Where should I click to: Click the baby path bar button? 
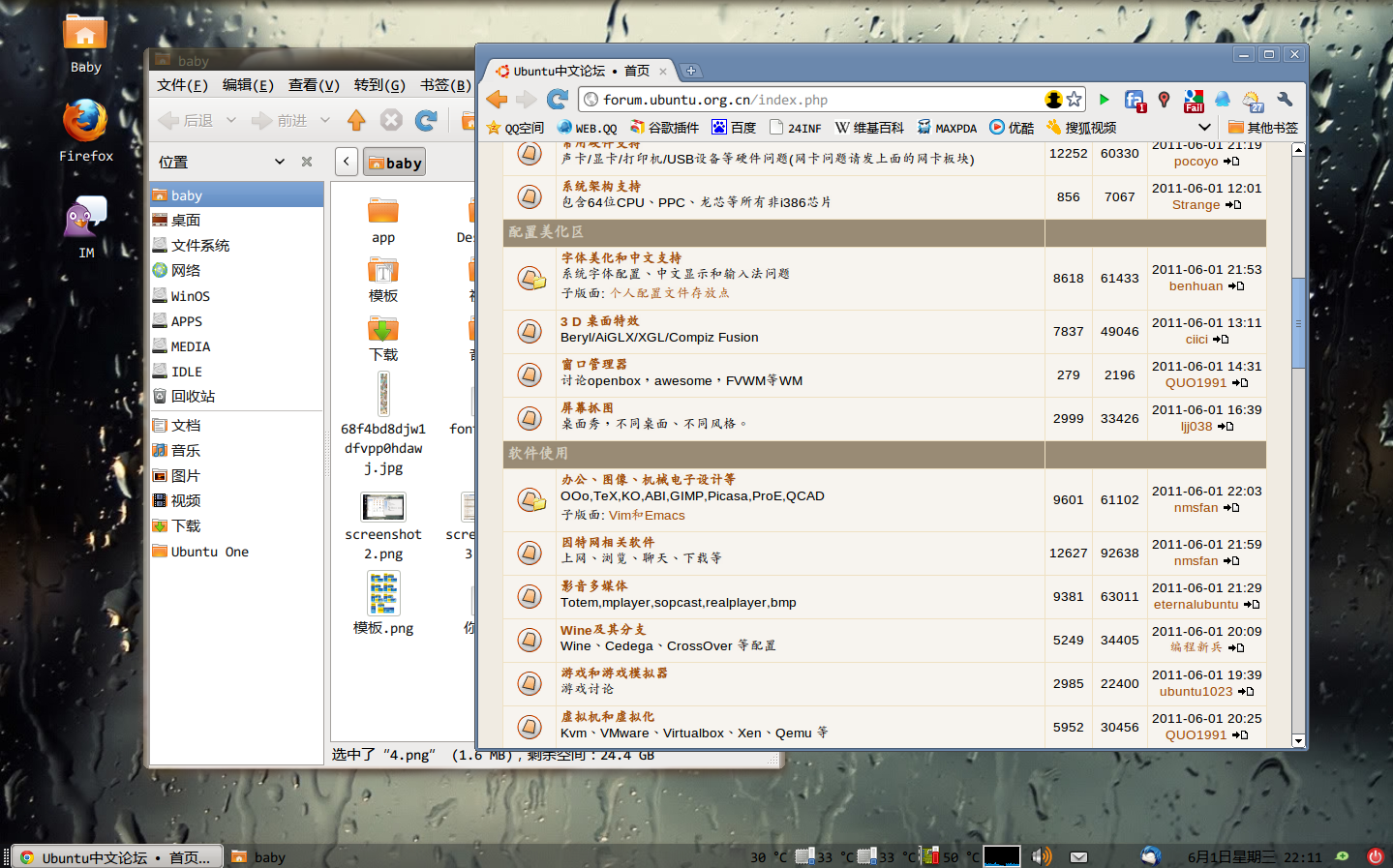pyautogui.click(x=394, y=163)
